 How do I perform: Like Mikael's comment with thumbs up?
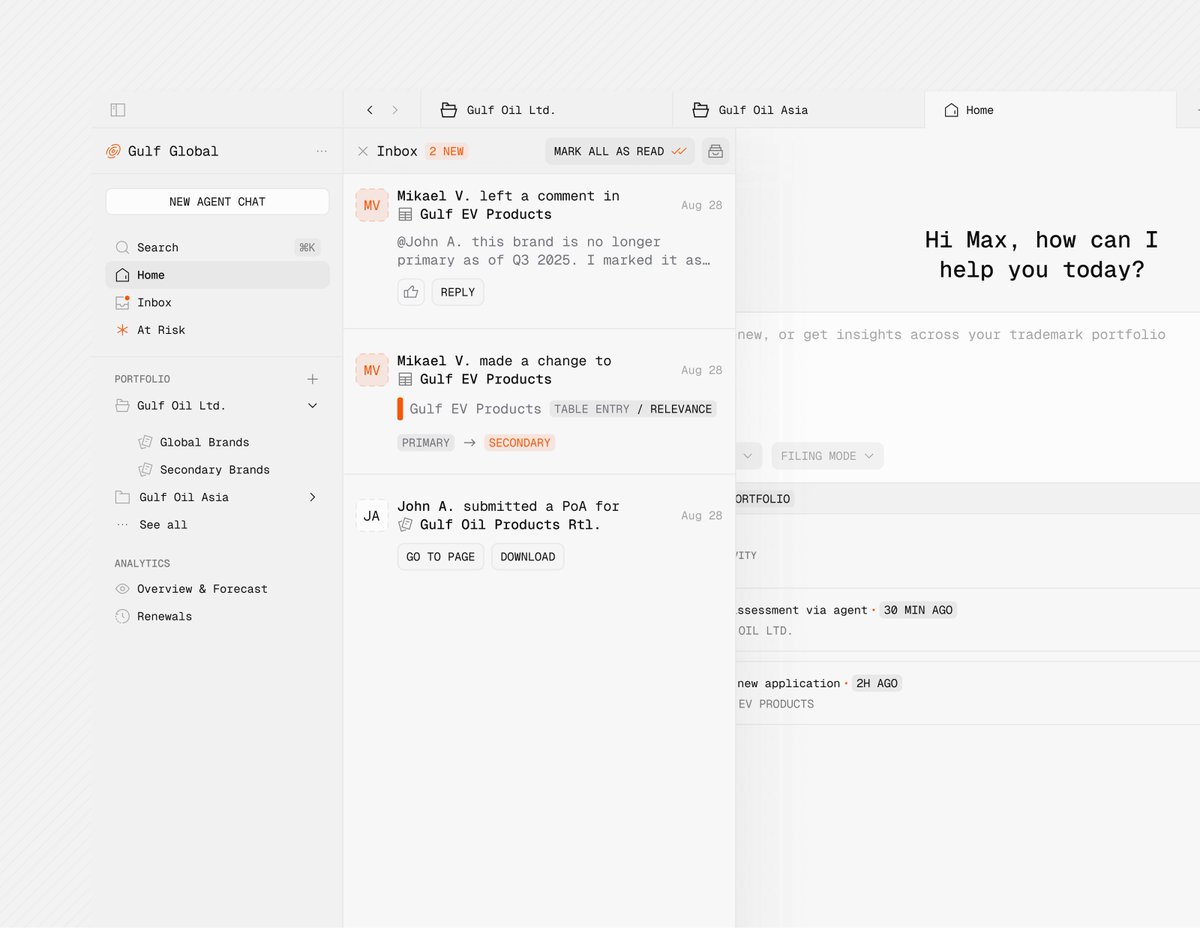click(x=411, y=292)
